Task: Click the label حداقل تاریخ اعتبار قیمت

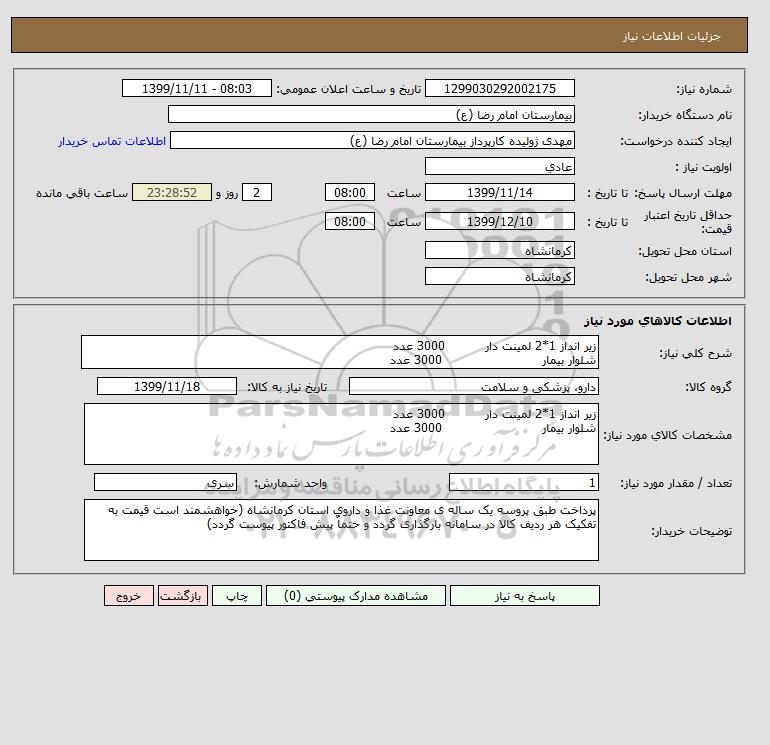Action: tap(688, 222)
